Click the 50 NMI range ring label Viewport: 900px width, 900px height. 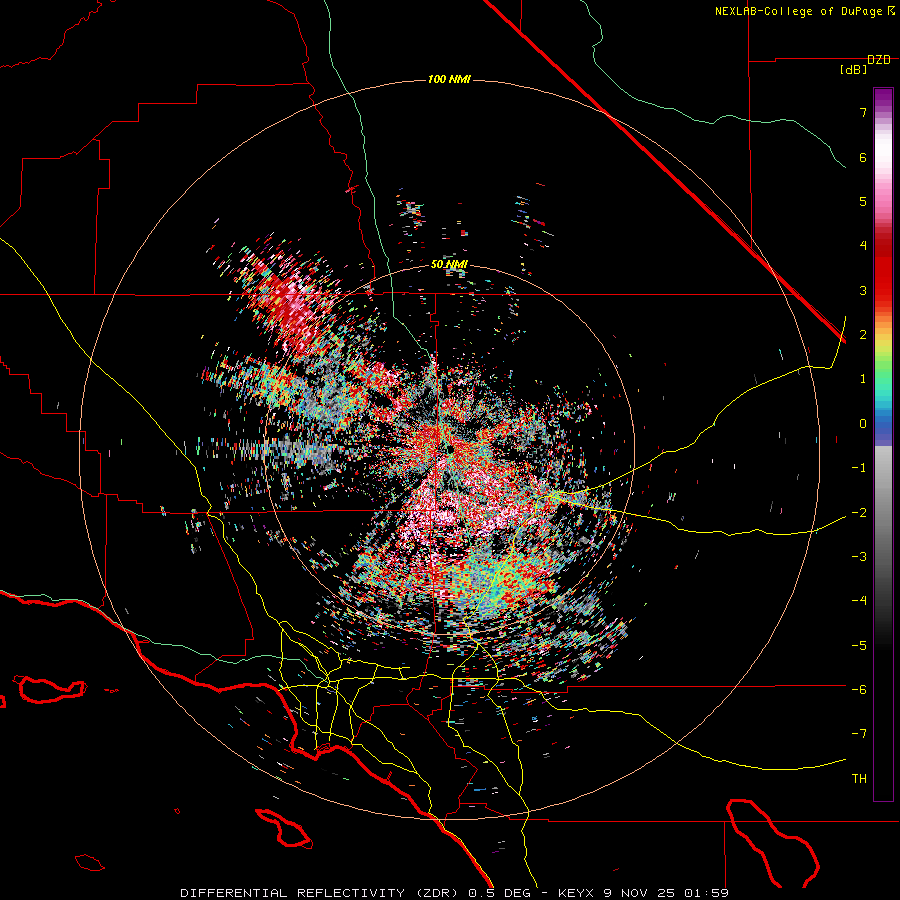pos(449,264)
